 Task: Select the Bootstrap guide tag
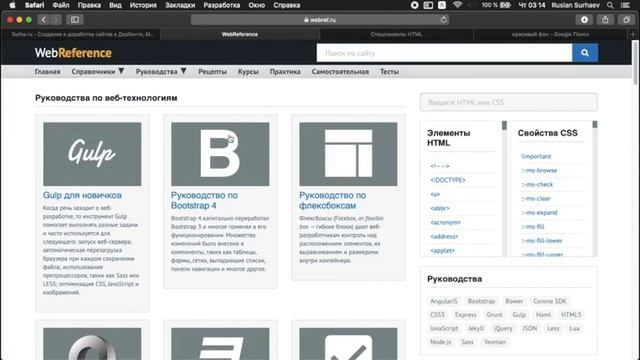(x=481, y=301)
